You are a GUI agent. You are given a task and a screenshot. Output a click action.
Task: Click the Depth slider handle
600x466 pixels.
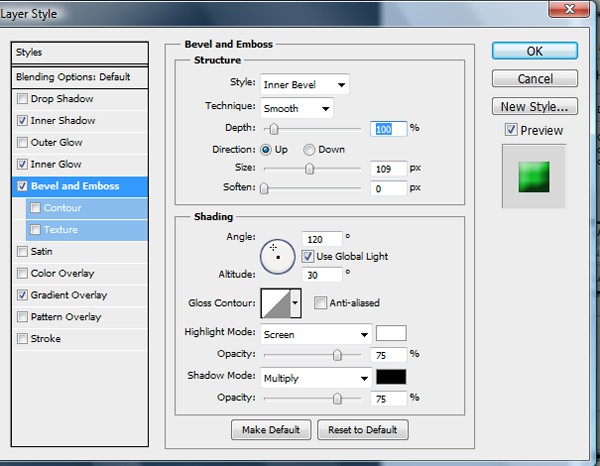(274, 129)
